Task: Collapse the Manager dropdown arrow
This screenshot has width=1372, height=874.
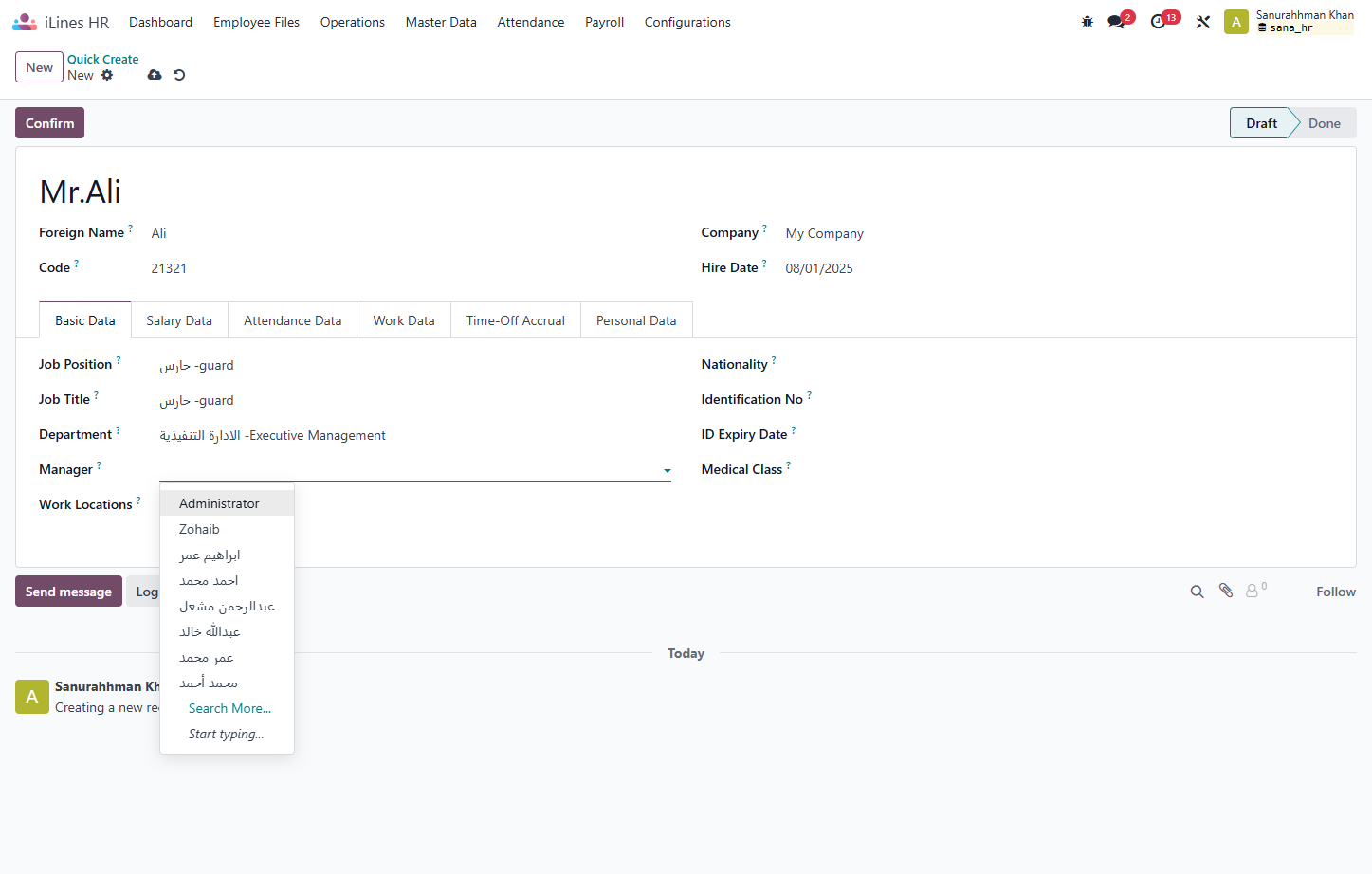Action: 668,470
